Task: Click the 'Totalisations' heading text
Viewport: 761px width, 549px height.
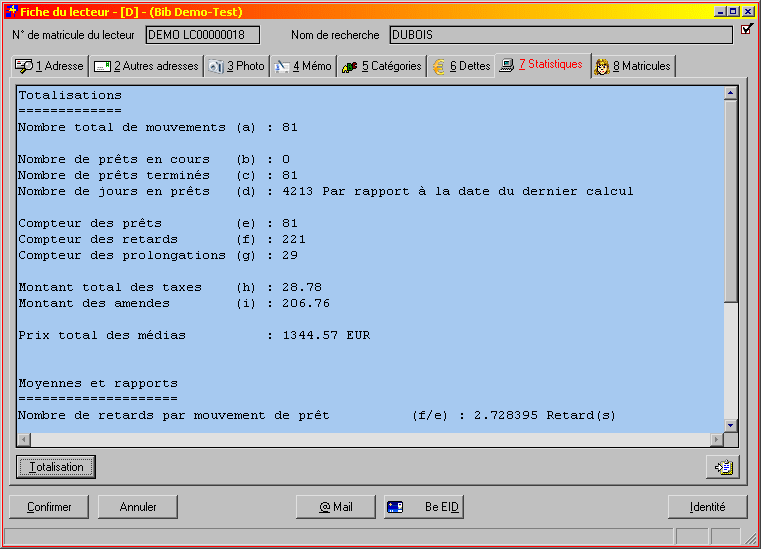Action: click(x=70, y=96)
